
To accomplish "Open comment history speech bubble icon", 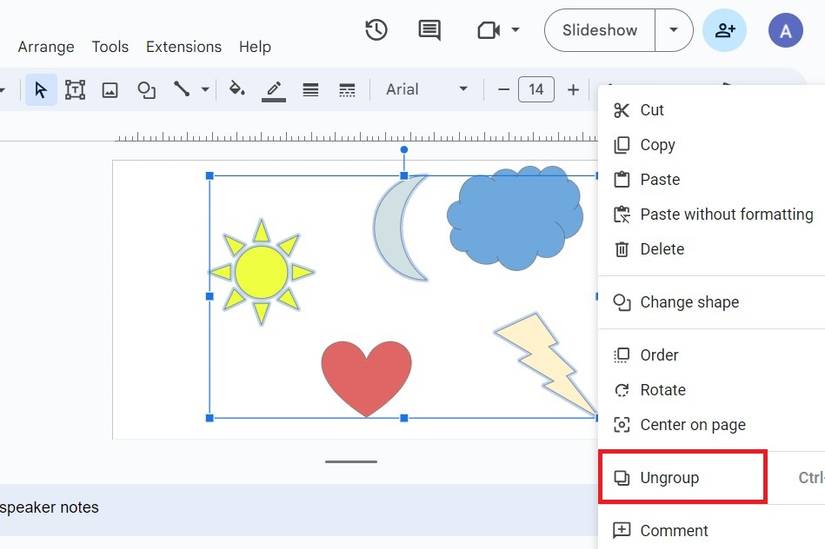I will (x=429, y=30).
